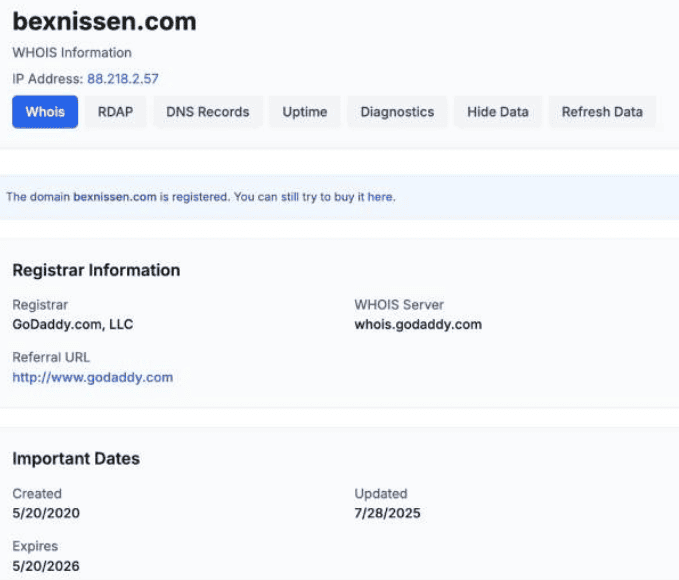679x580 pixels.
Task: Open the Diagnostics tab
Action: pos(397,112)
